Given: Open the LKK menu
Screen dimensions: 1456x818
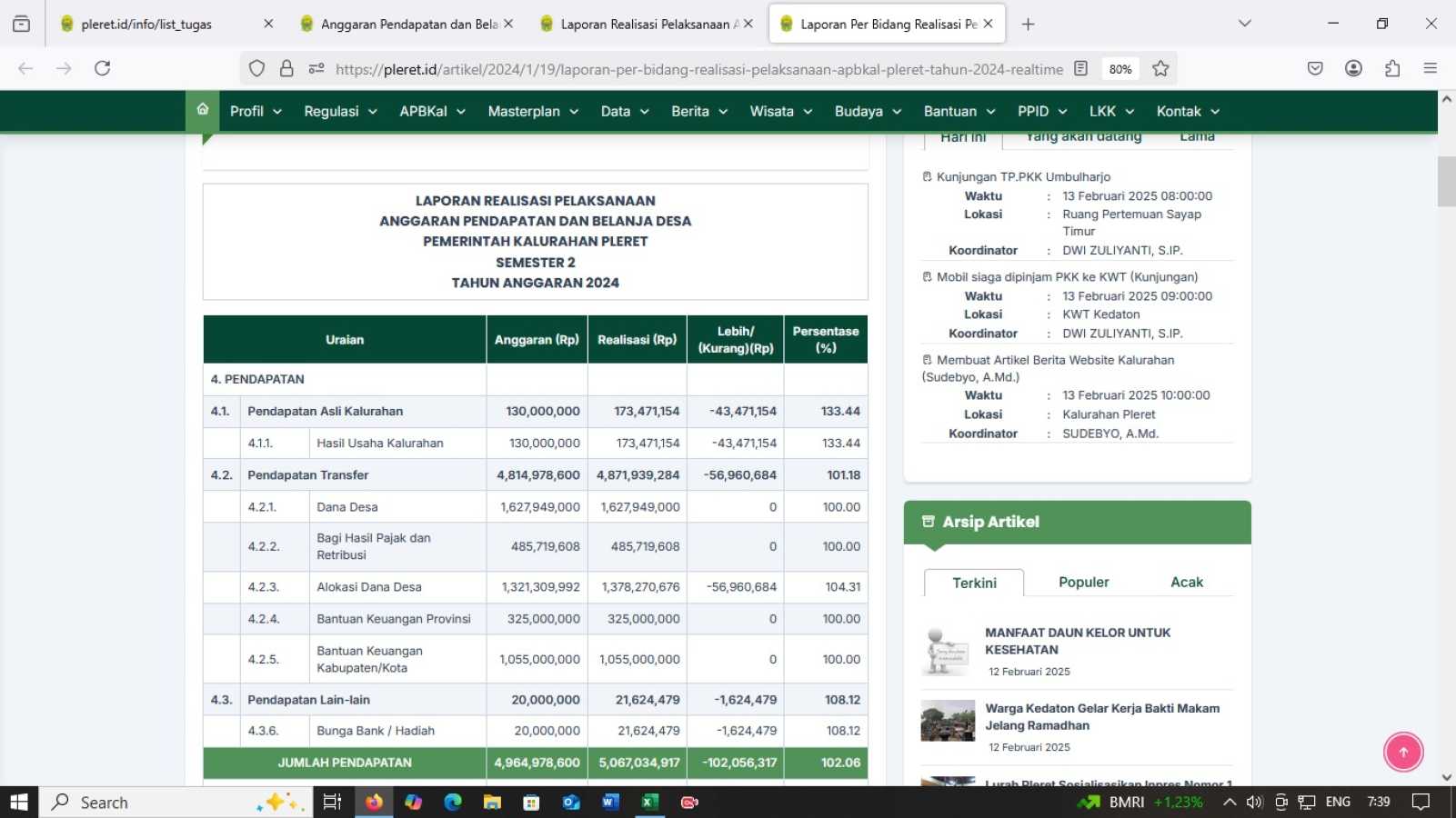Looking at the screenshot, I should tap(1111, 111).
